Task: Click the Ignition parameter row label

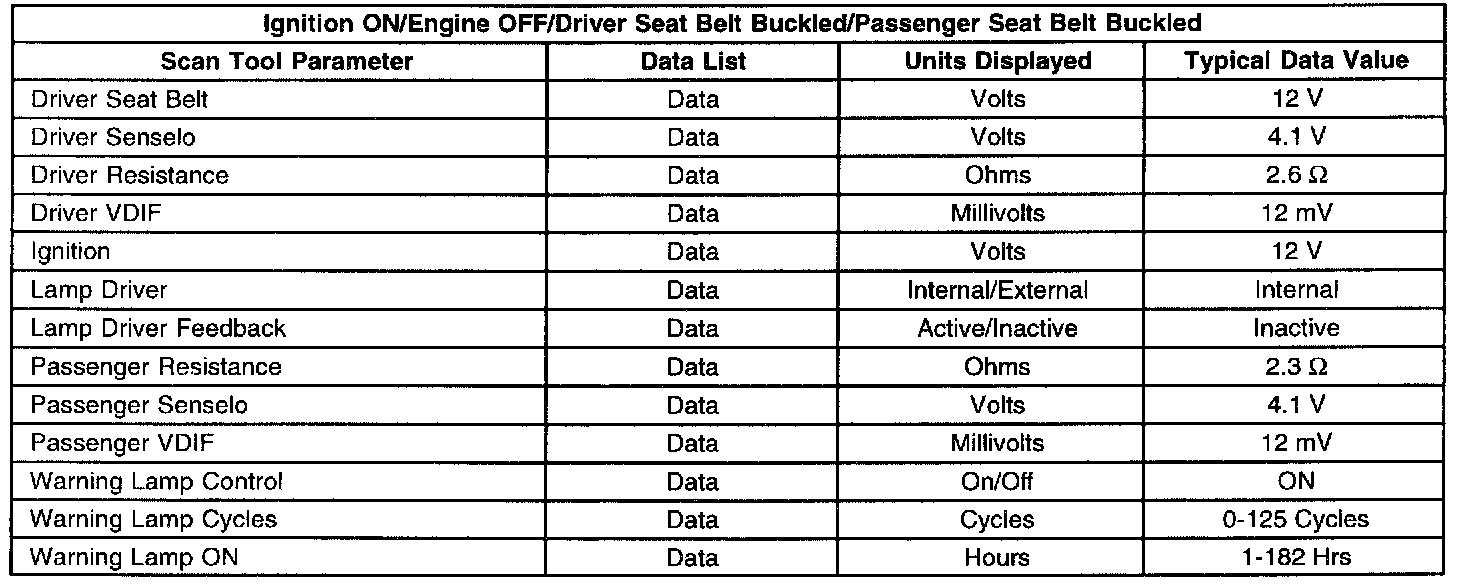Action: 70,251
